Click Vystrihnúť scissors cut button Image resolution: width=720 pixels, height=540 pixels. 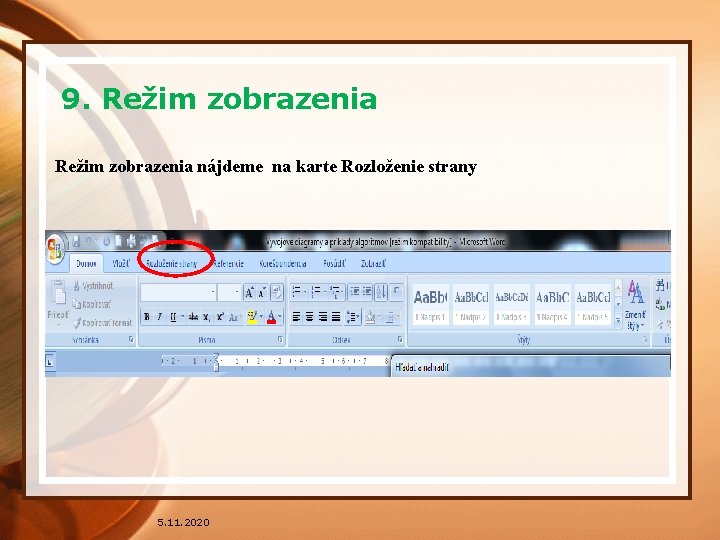tap(93, 286)
